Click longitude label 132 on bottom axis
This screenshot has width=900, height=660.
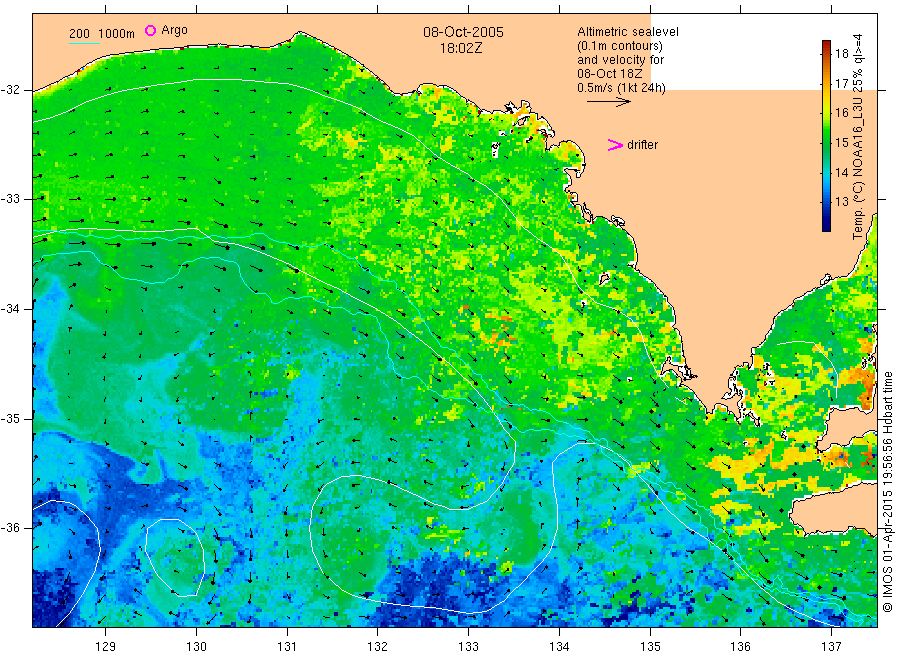(378, 647)
